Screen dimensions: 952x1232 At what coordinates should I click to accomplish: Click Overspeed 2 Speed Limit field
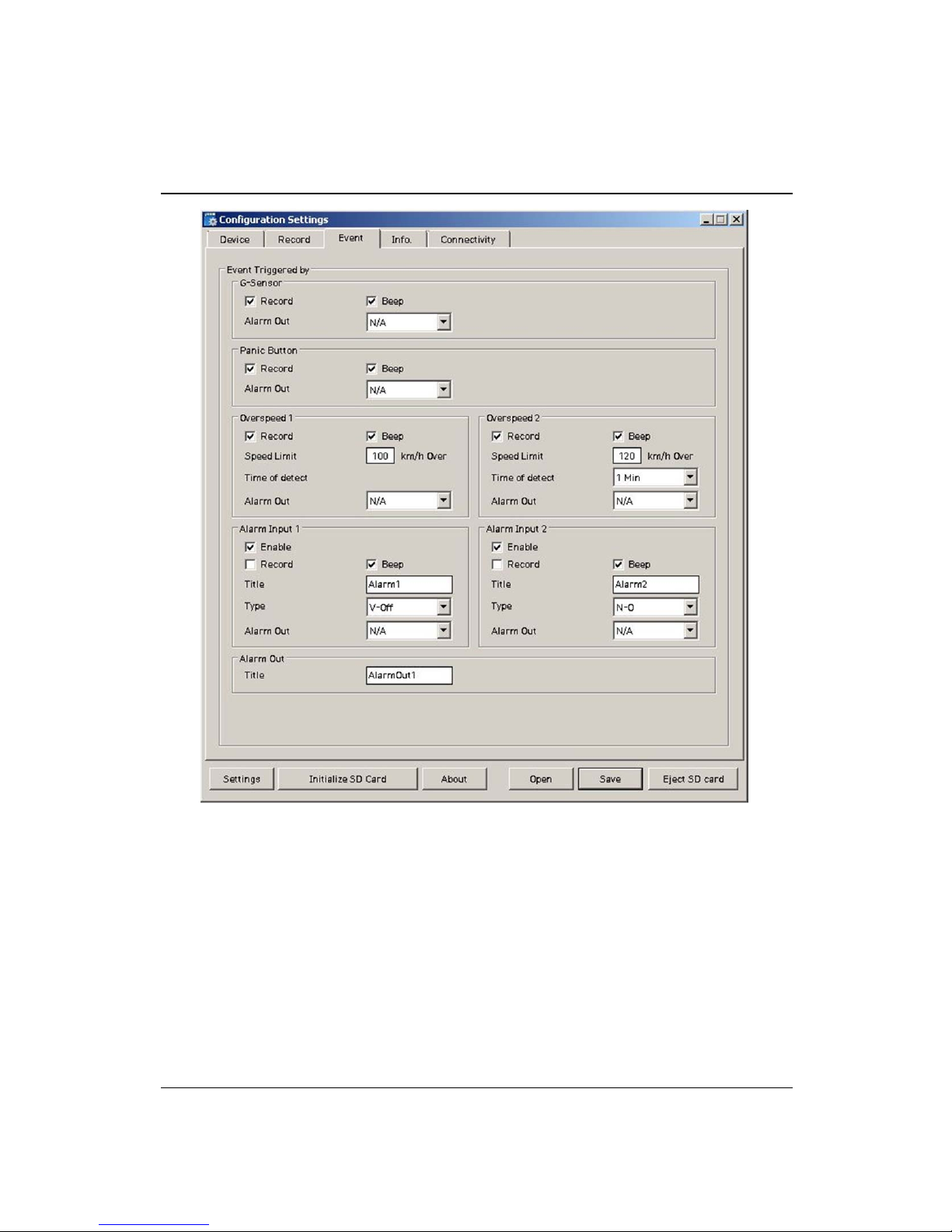click(x=626, y=456)
